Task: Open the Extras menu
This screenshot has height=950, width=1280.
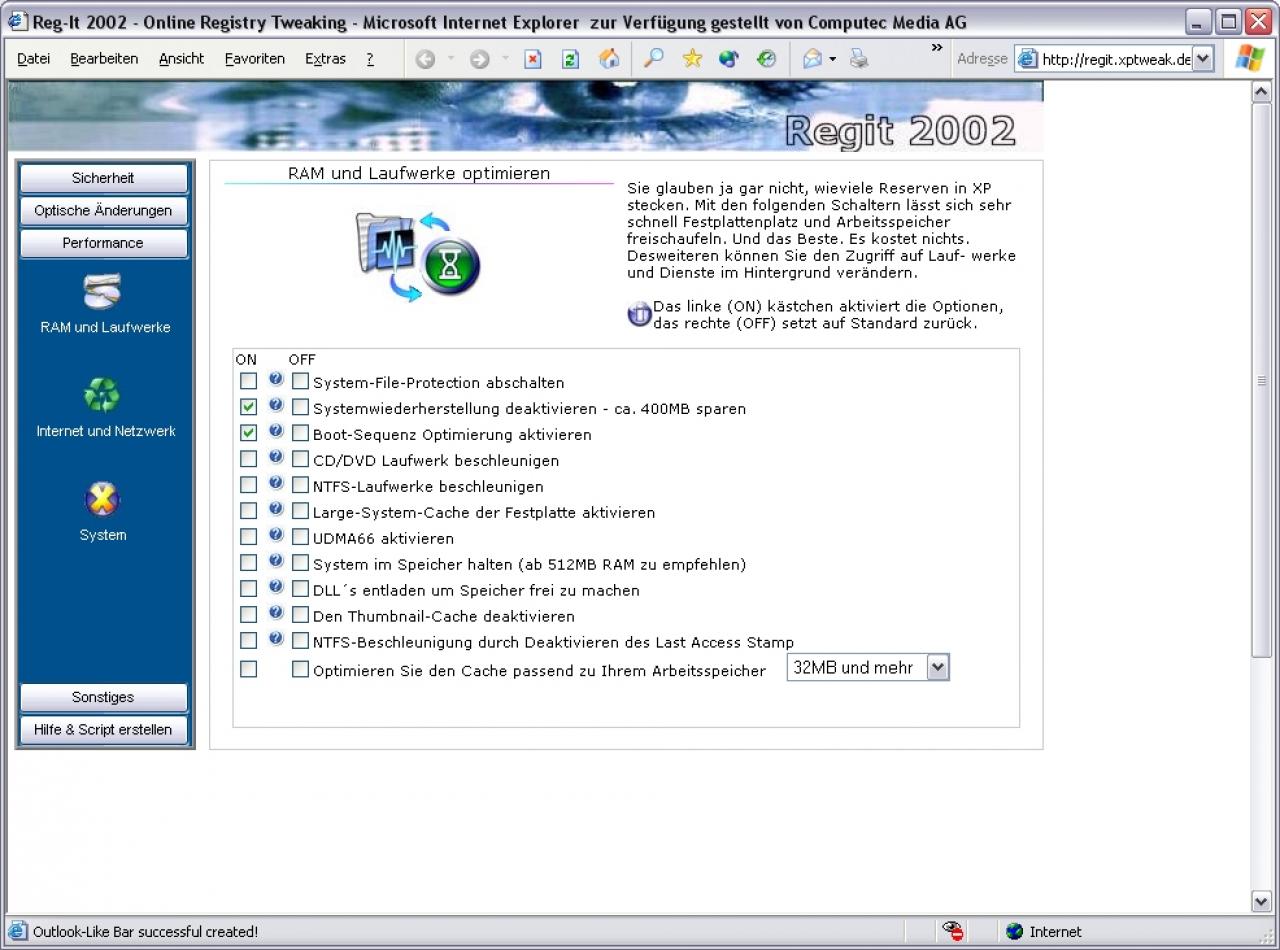Action: (325, 59)
